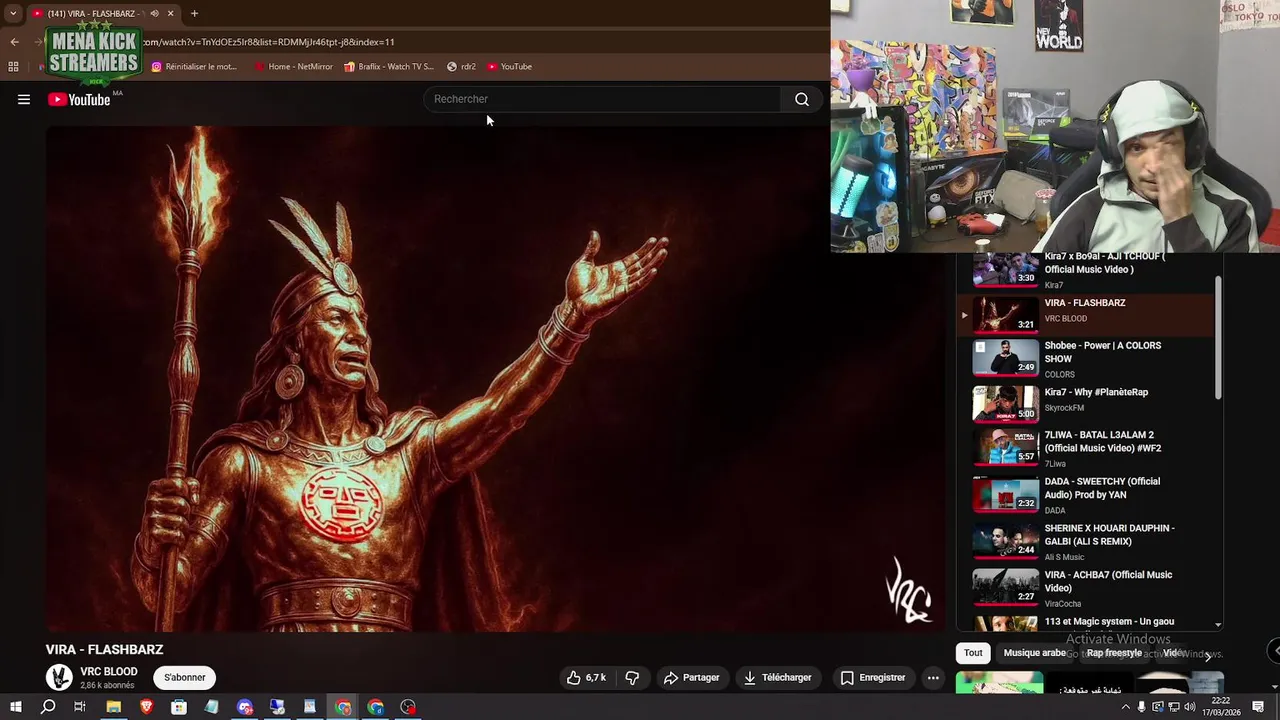The image size is (1280, 720).
Task: Click the VIRA - FLASHBARZ video title
Action: pos(104,650)
